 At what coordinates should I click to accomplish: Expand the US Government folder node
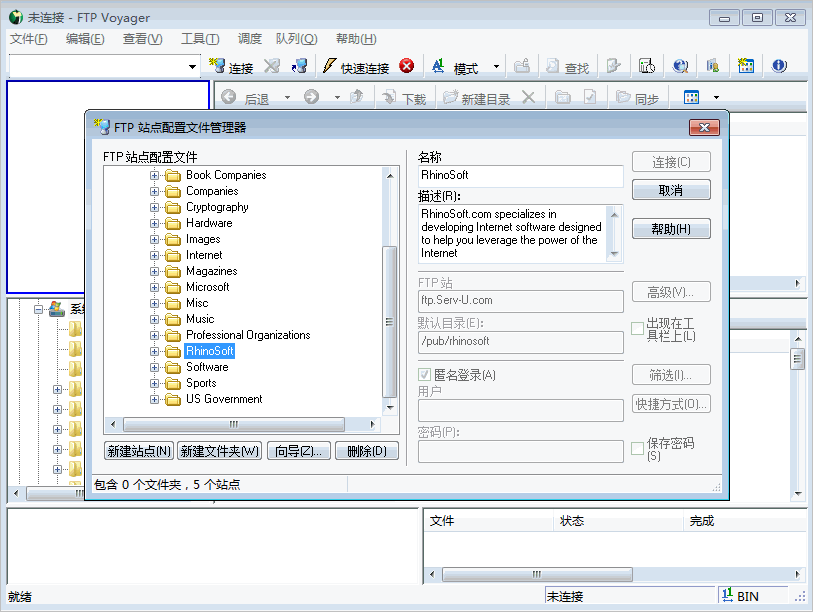click(x=155, y=399)
